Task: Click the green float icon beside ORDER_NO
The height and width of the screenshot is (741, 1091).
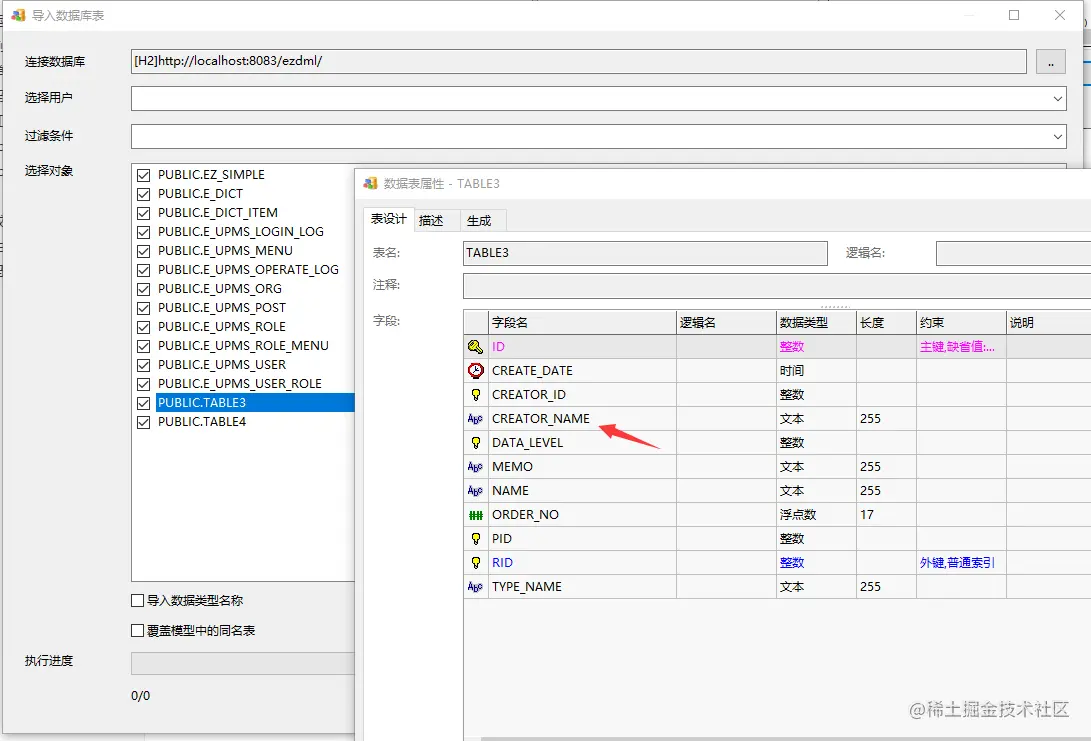Action: coord(475,515)
